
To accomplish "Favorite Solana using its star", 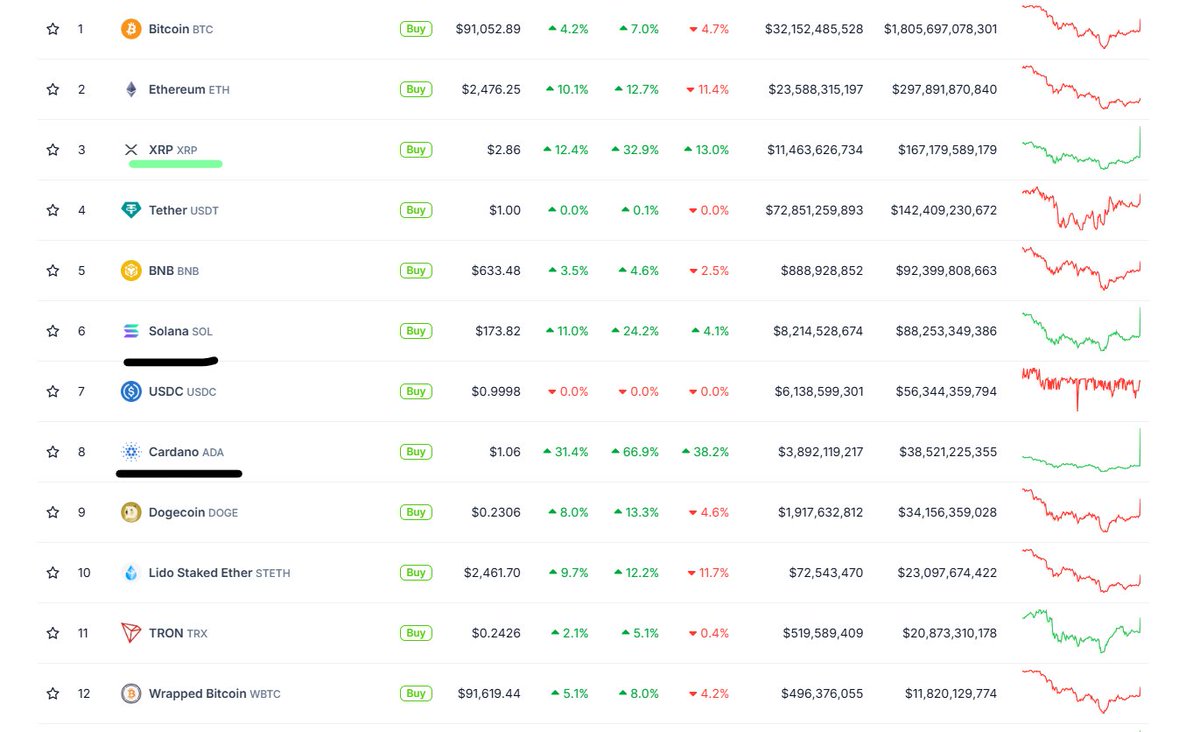I will click(x=52, y=331).
